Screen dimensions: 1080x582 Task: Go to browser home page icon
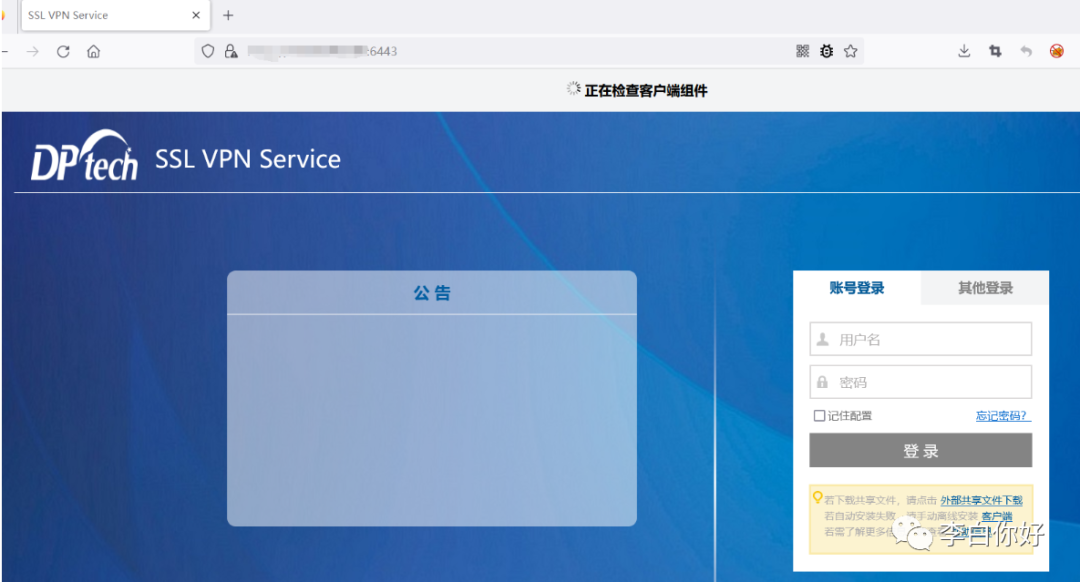click(94, 52)
